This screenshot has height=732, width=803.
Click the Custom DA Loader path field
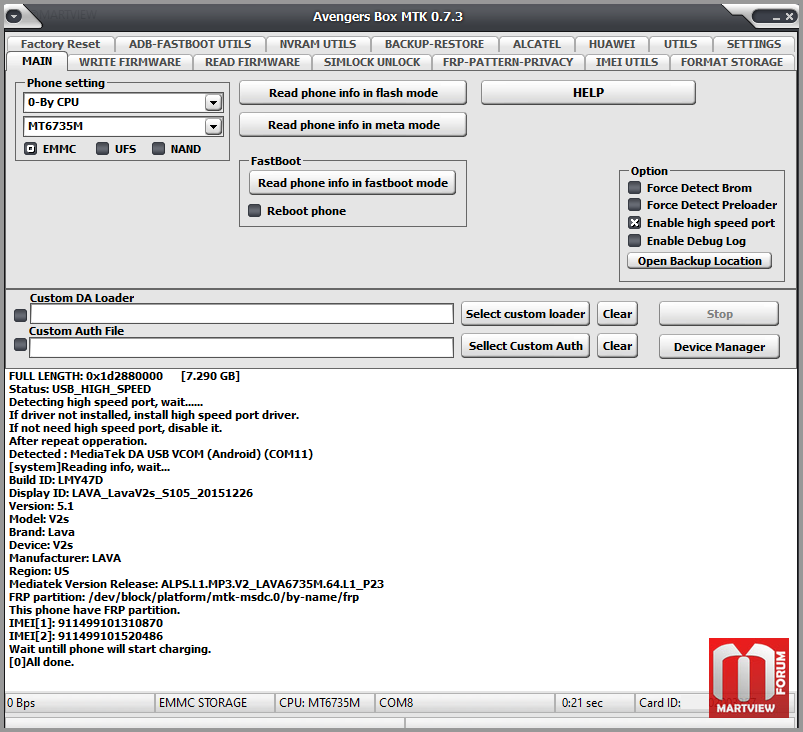[x=242, y=313]
